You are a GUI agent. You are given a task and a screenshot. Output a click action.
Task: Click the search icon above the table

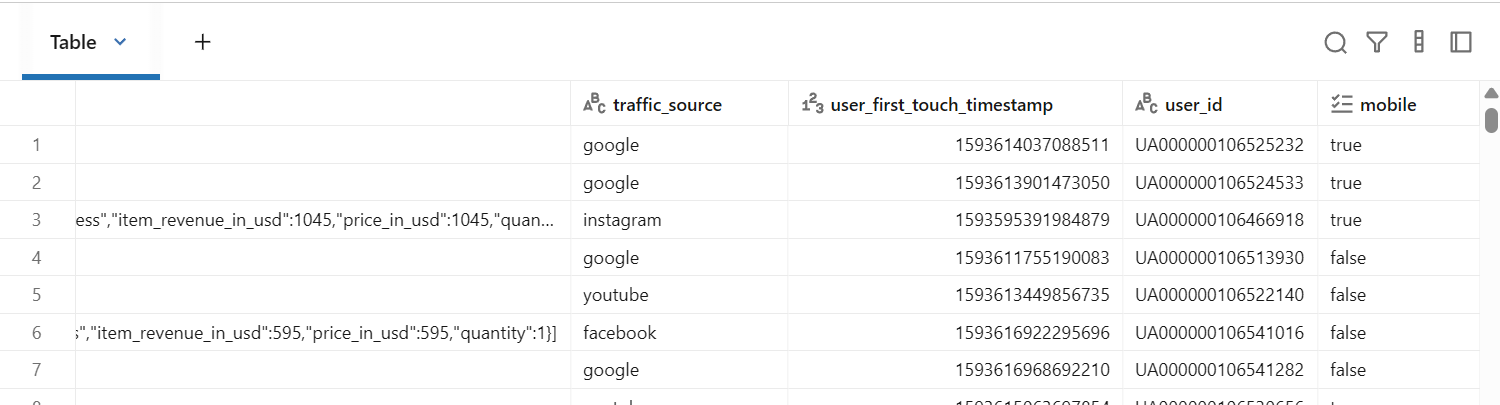pos(1335,42)
